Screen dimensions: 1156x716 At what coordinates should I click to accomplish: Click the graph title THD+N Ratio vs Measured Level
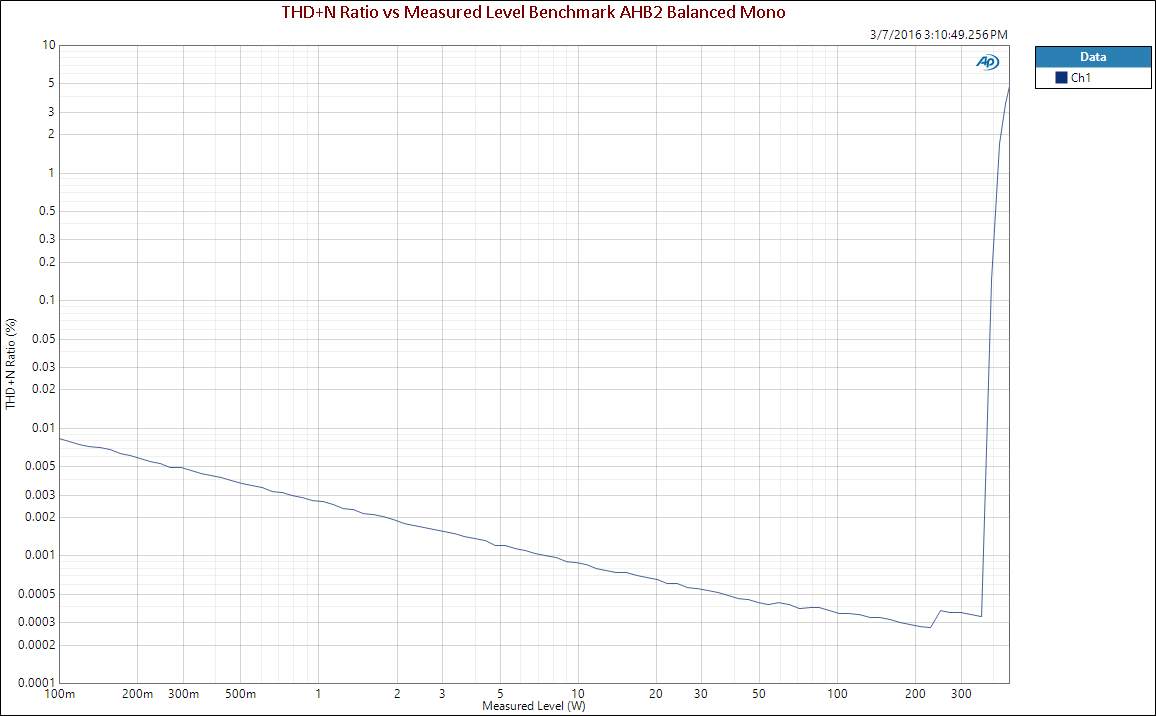pyautogui.click(x=533, y=12)
